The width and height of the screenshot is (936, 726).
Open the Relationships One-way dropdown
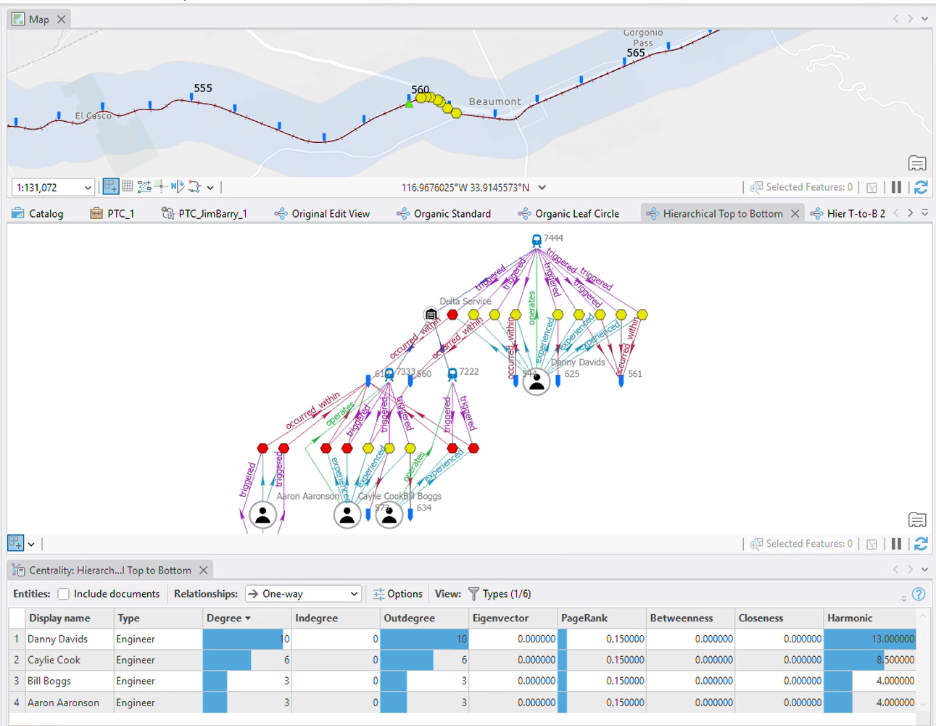303,594
